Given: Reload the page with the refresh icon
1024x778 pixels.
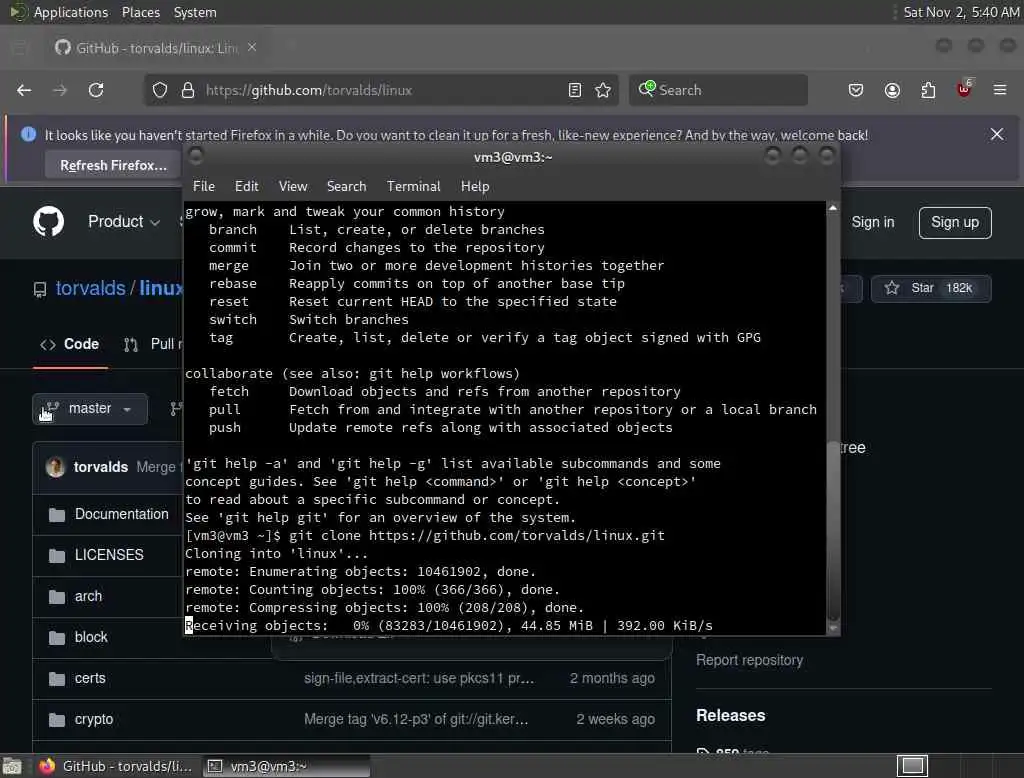Looking at the screenshot, I should tap(96, 90).
